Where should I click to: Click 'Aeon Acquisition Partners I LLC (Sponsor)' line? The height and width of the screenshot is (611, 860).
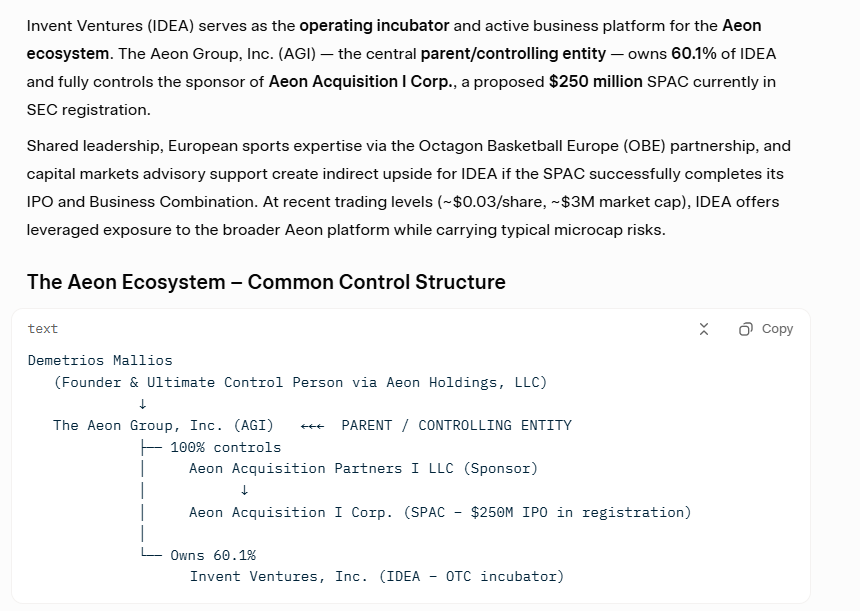pyautogui.click(x=364, y=468)
